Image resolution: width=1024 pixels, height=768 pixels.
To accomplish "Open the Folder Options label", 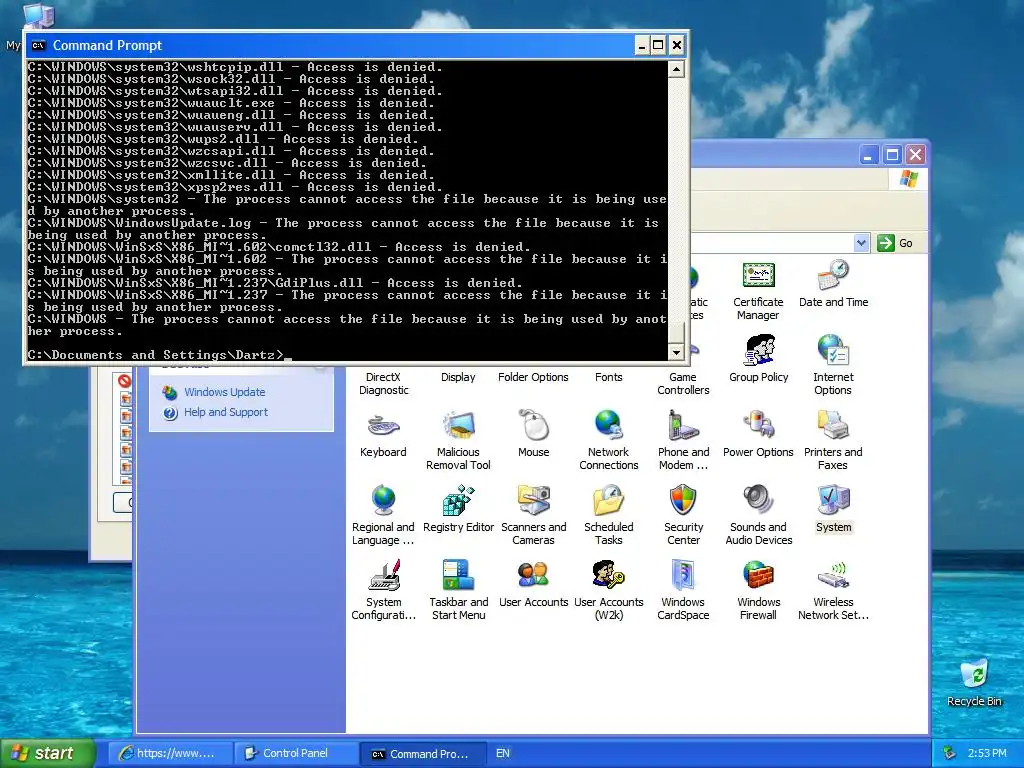I will pos(533,377).
